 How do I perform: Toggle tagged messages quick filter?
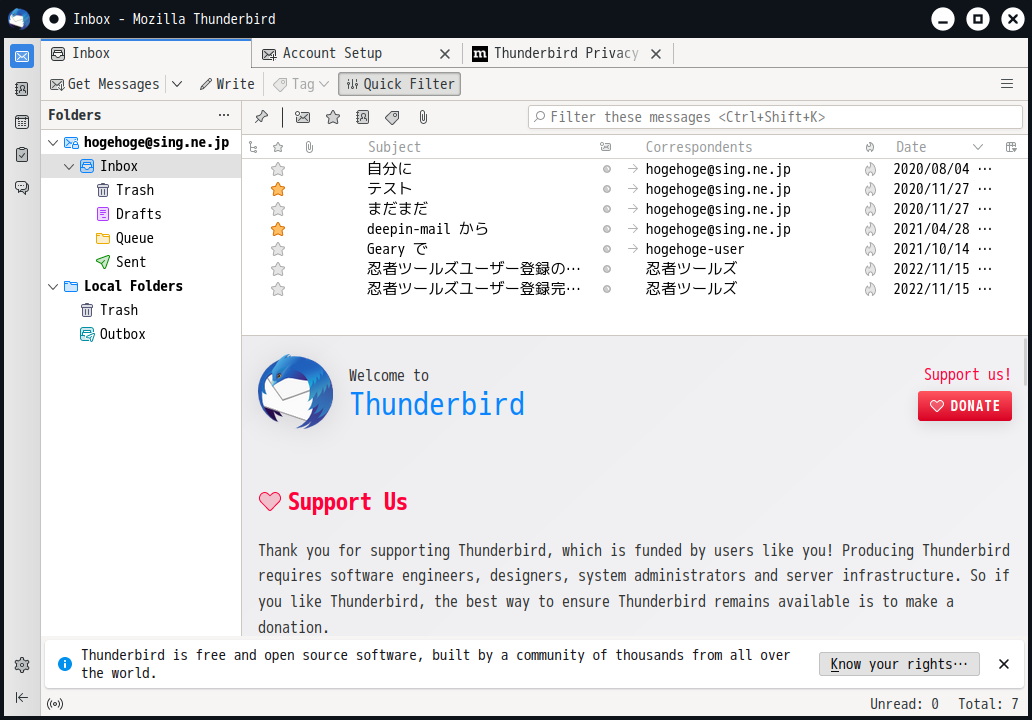coord(392,117)
